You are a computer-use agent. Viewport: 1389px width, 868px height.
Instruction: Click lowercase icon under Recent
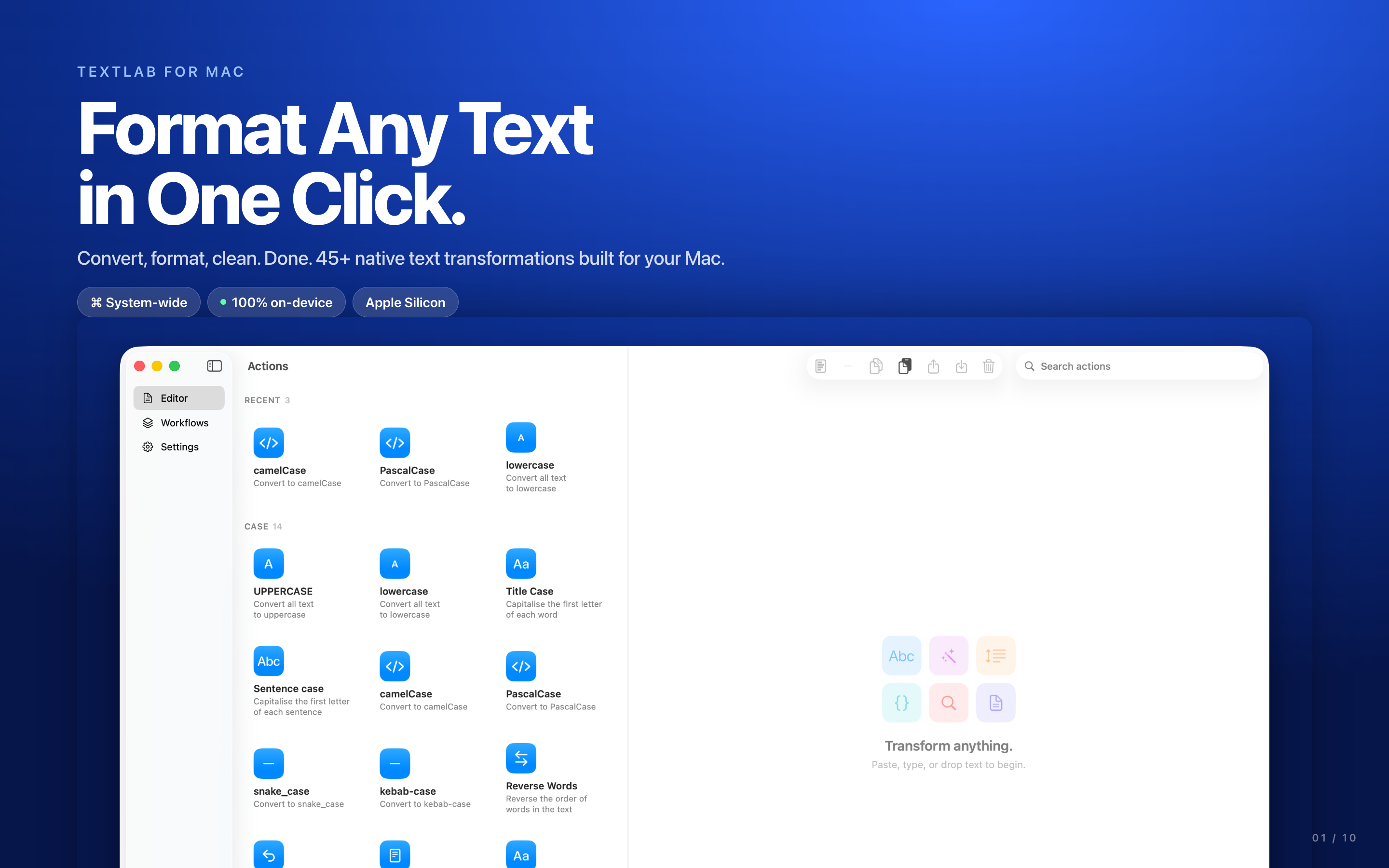click(521, 437)
